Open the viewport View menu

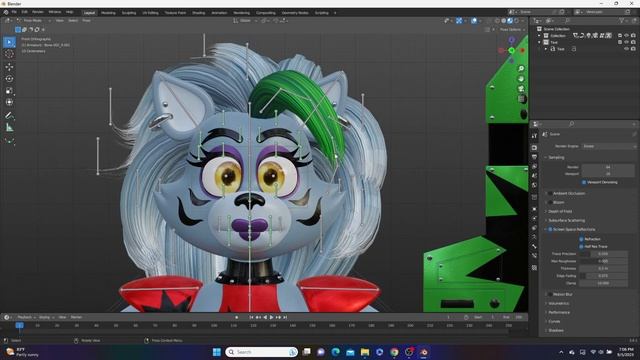click(x=60, y=20)
